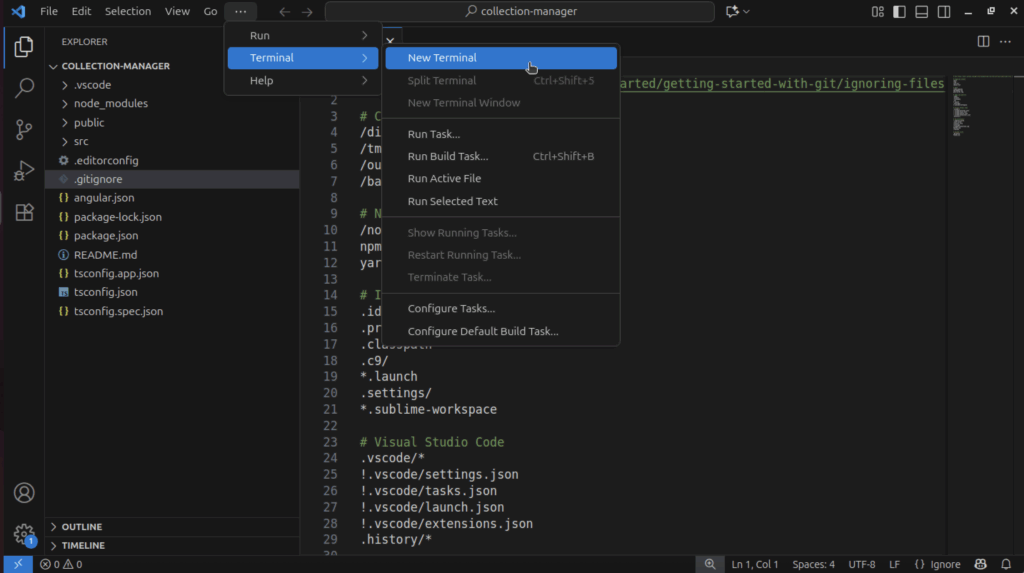Image resolution: width=1024 pixels, height=573 pixels.
Task: Click the collection-manager search box
Action: pyautogui.click(x=520, y=11)
